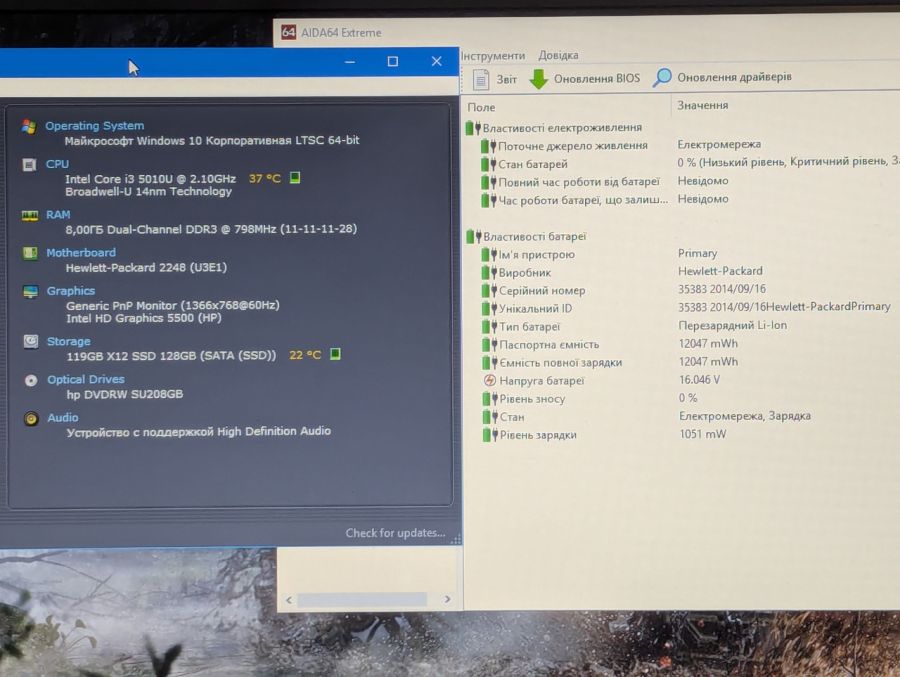Image resolution: width=900 pixels, height=677 pixels.
Task: Click the green SSD temperature indicator
Action: [336, 354]
